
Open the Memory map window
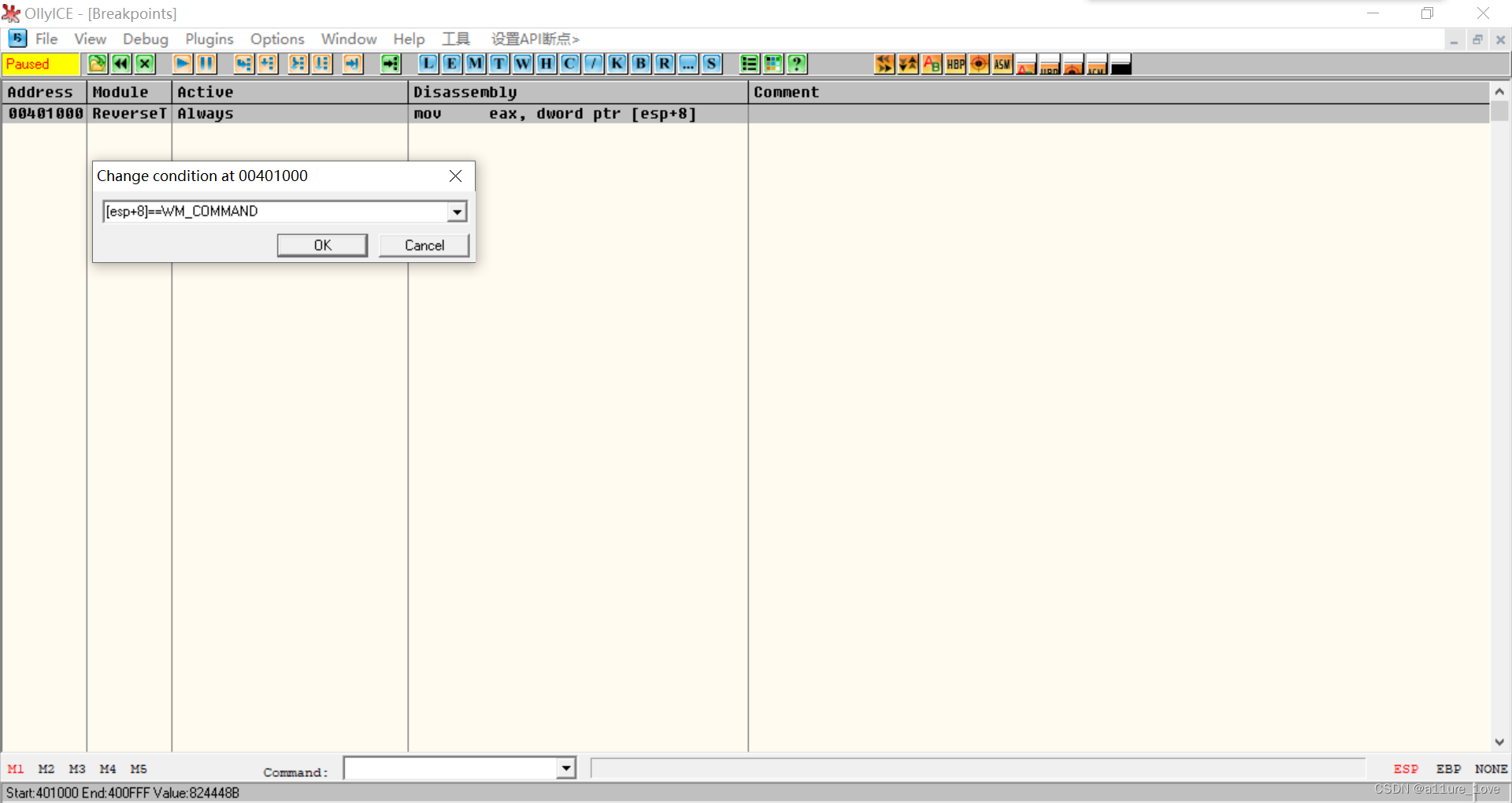[x=475, y=64]
